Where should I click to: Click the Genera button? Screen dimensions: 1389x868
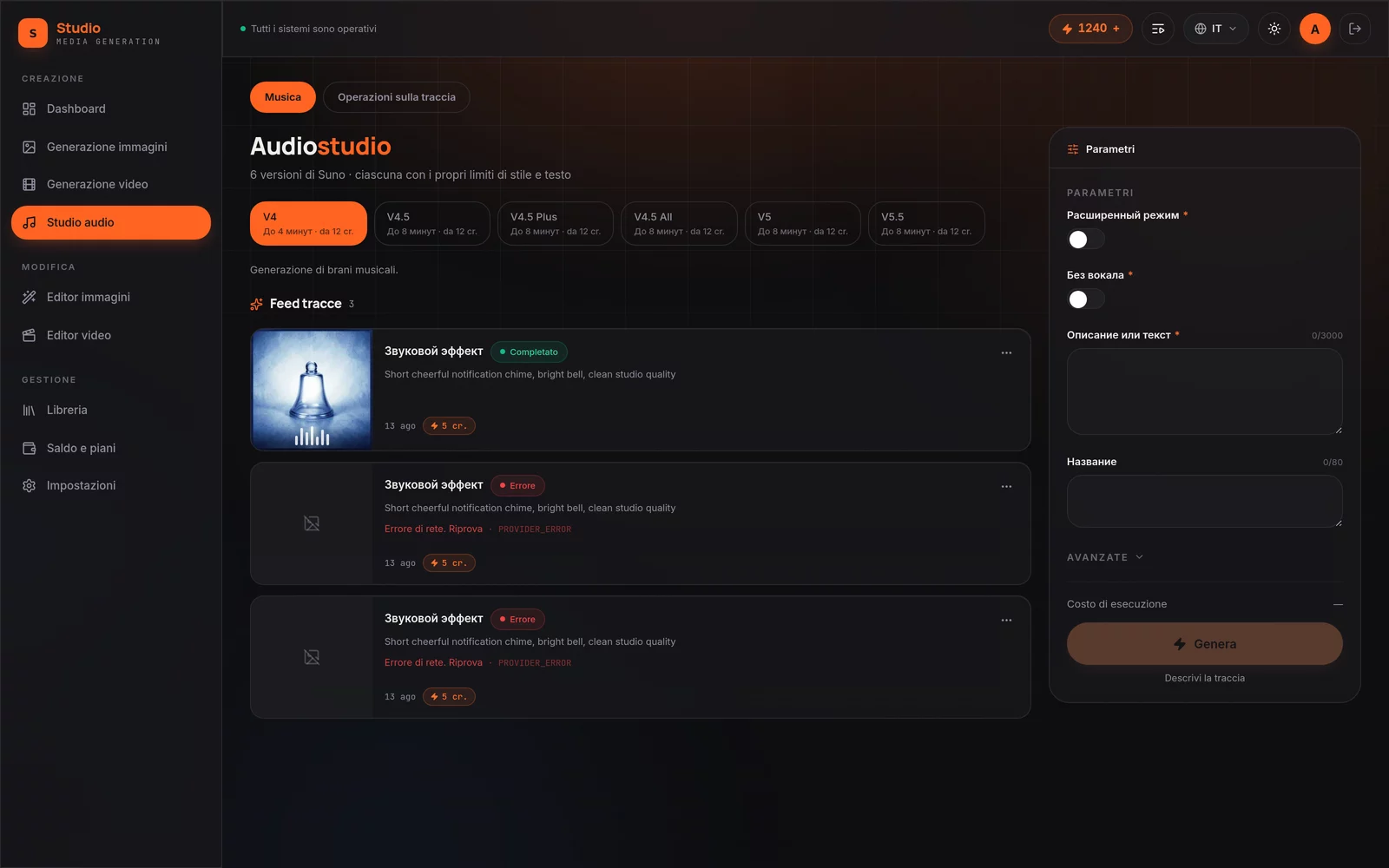coord(1205,644)
